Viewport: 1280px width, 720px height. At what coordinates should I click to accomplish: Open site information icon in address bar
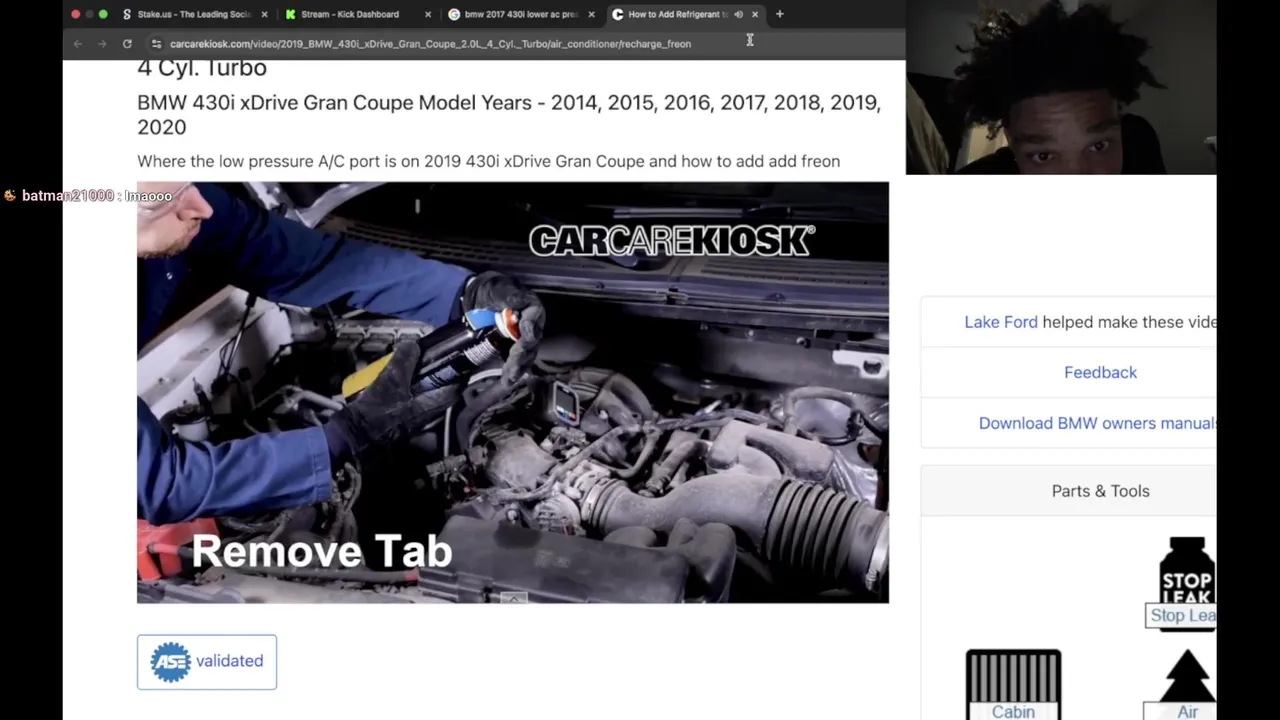[x=155, y=44]
